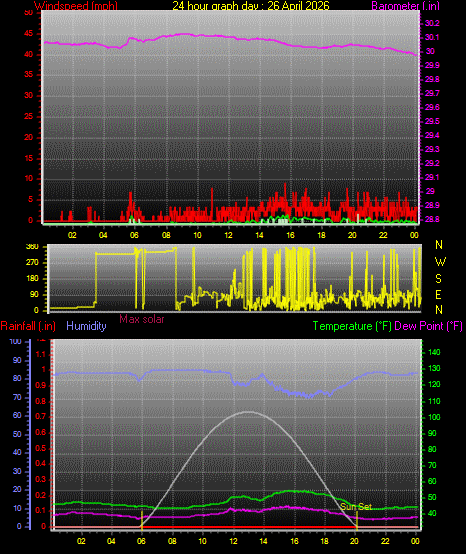The width and height of the screenshot is (466, 554).
Task: Click the '29.1' barometer scale value
Action: (432, 177)
